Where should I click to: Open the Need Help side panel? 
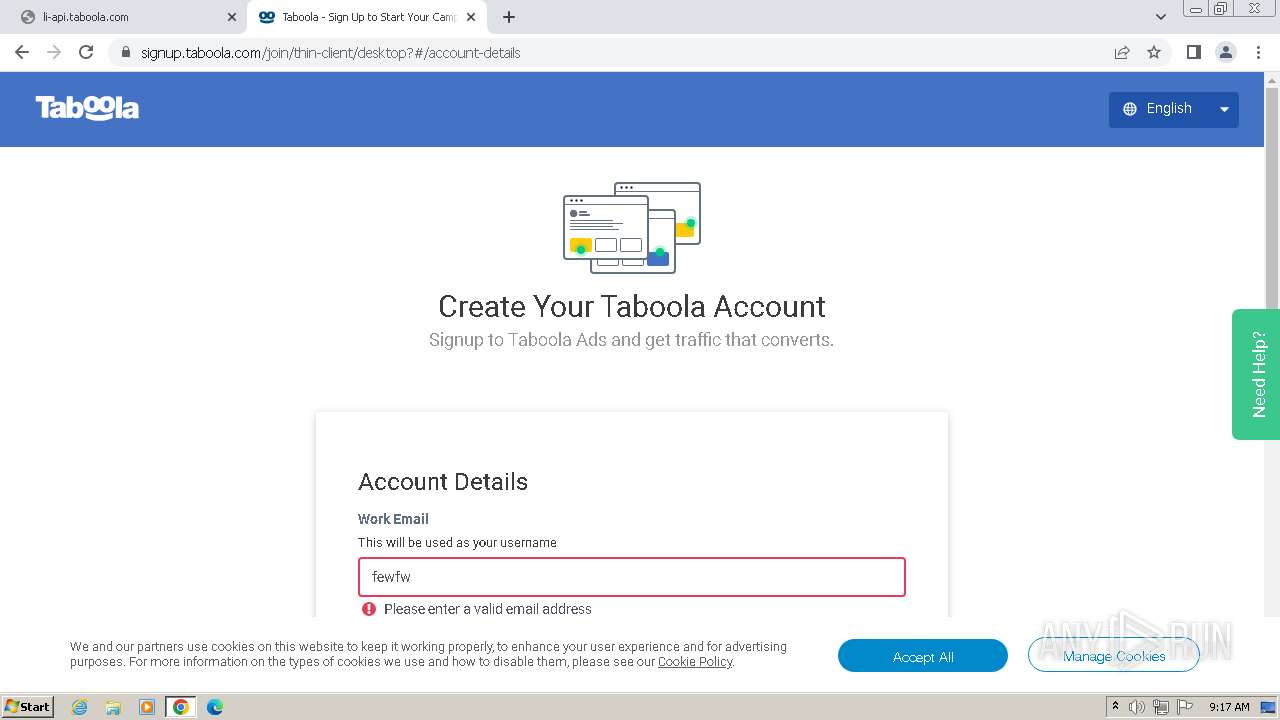pos(1256,374)
